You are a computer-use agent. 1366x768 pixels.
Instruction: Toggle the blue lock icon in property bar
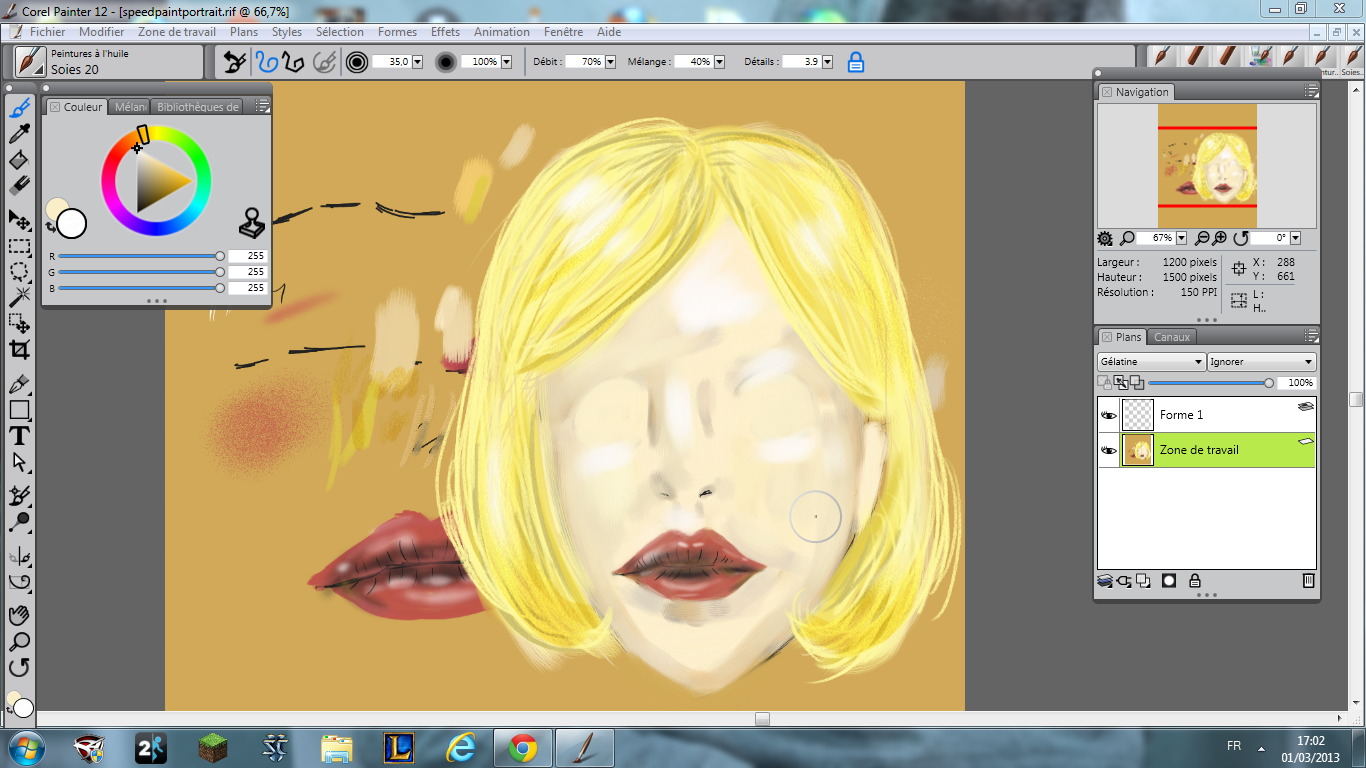tap(856, 62)
